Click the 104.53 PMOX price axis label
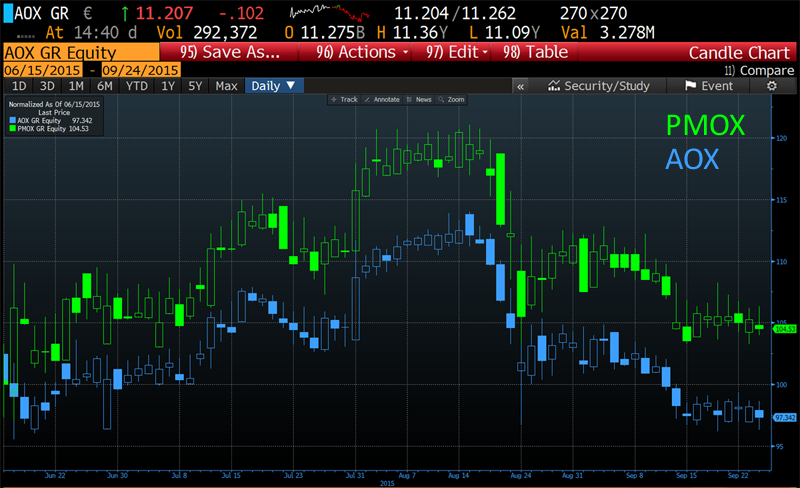Viewport: 800px width, 488px height. coord(785,329)
